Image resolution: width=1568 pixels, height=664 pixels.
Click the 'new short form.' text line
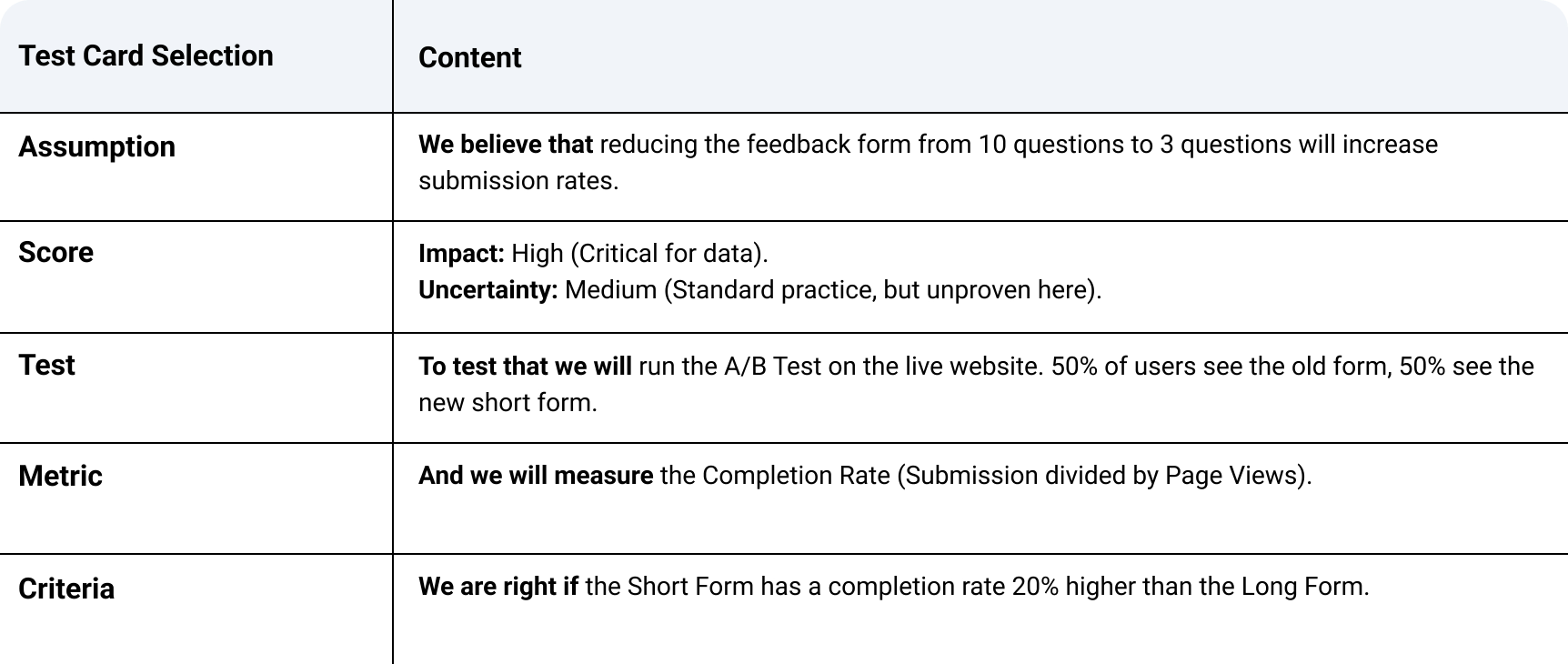[x=508, y=403]
